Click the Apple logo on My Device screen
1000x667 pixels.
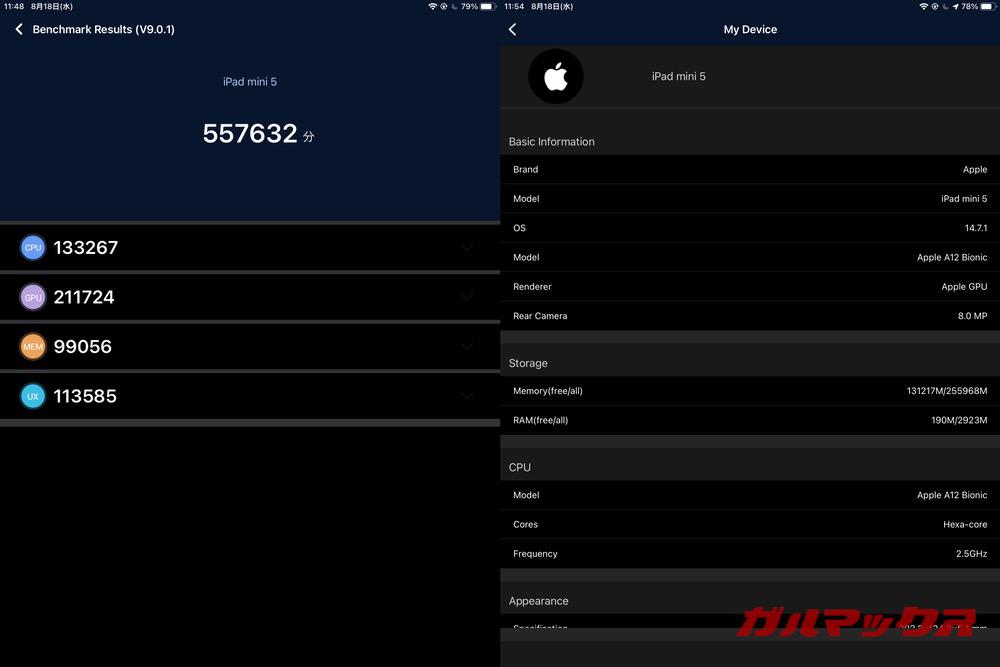tap(556, 76)
